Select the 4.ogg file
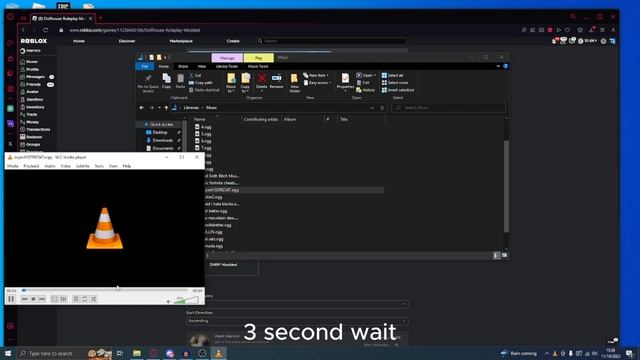This screenshot has width=640, height=360. tap(206, 127)
